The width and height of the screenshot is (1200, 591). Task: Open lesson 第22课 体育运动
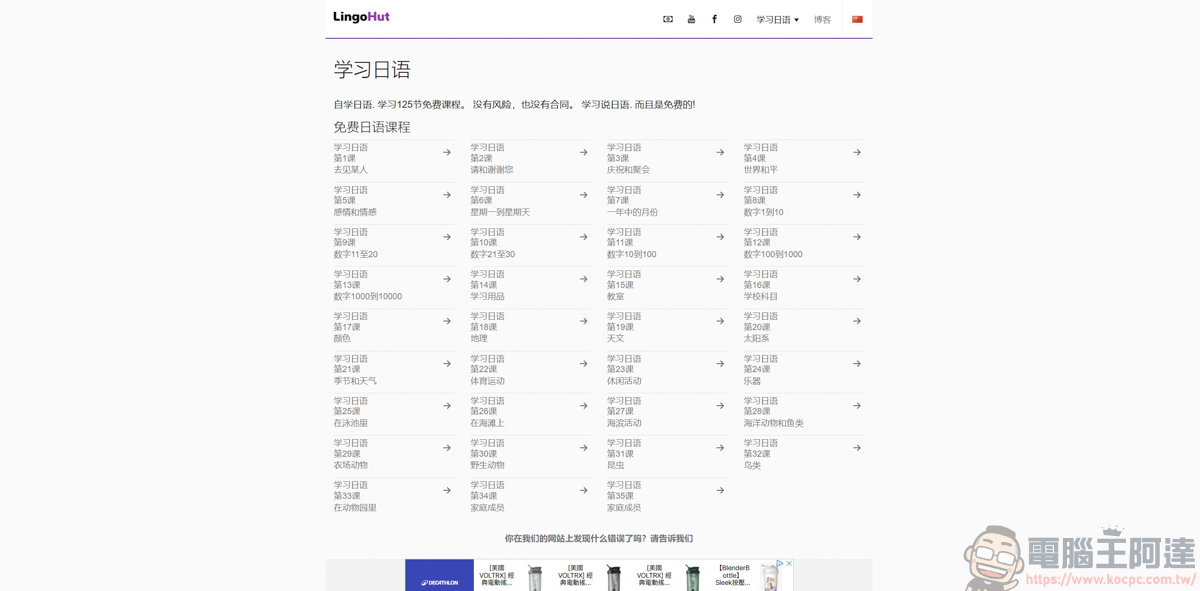(529, 370)
